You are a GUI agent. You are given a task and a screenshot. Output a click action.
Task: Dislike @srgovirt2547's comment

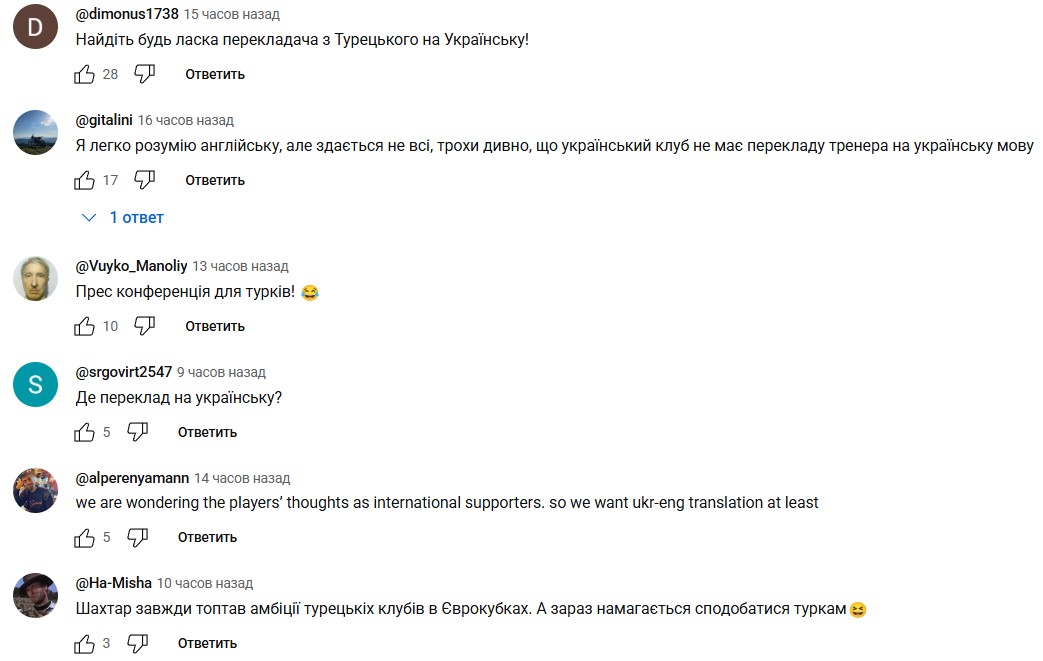pos(138,432)
